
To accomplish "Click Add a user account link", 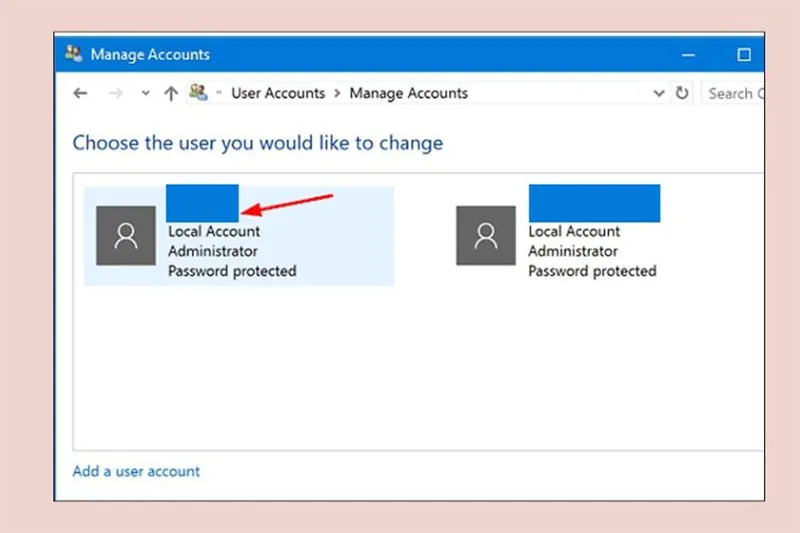I will coord(136,471).
